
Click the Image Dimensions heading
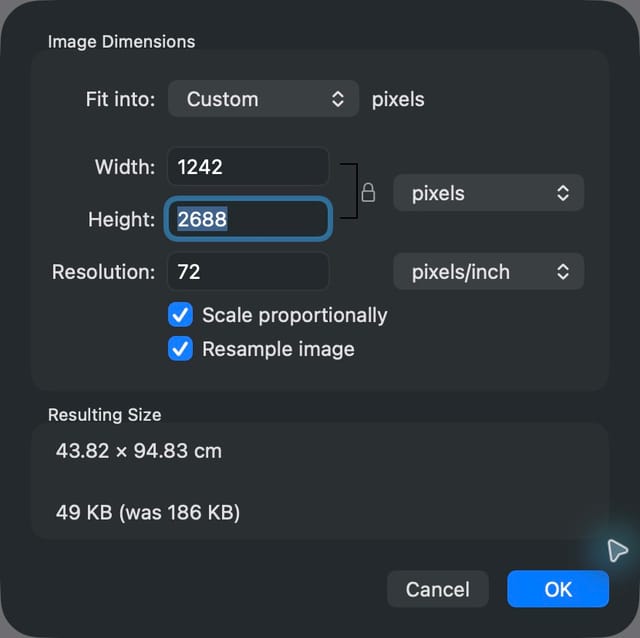122,42
